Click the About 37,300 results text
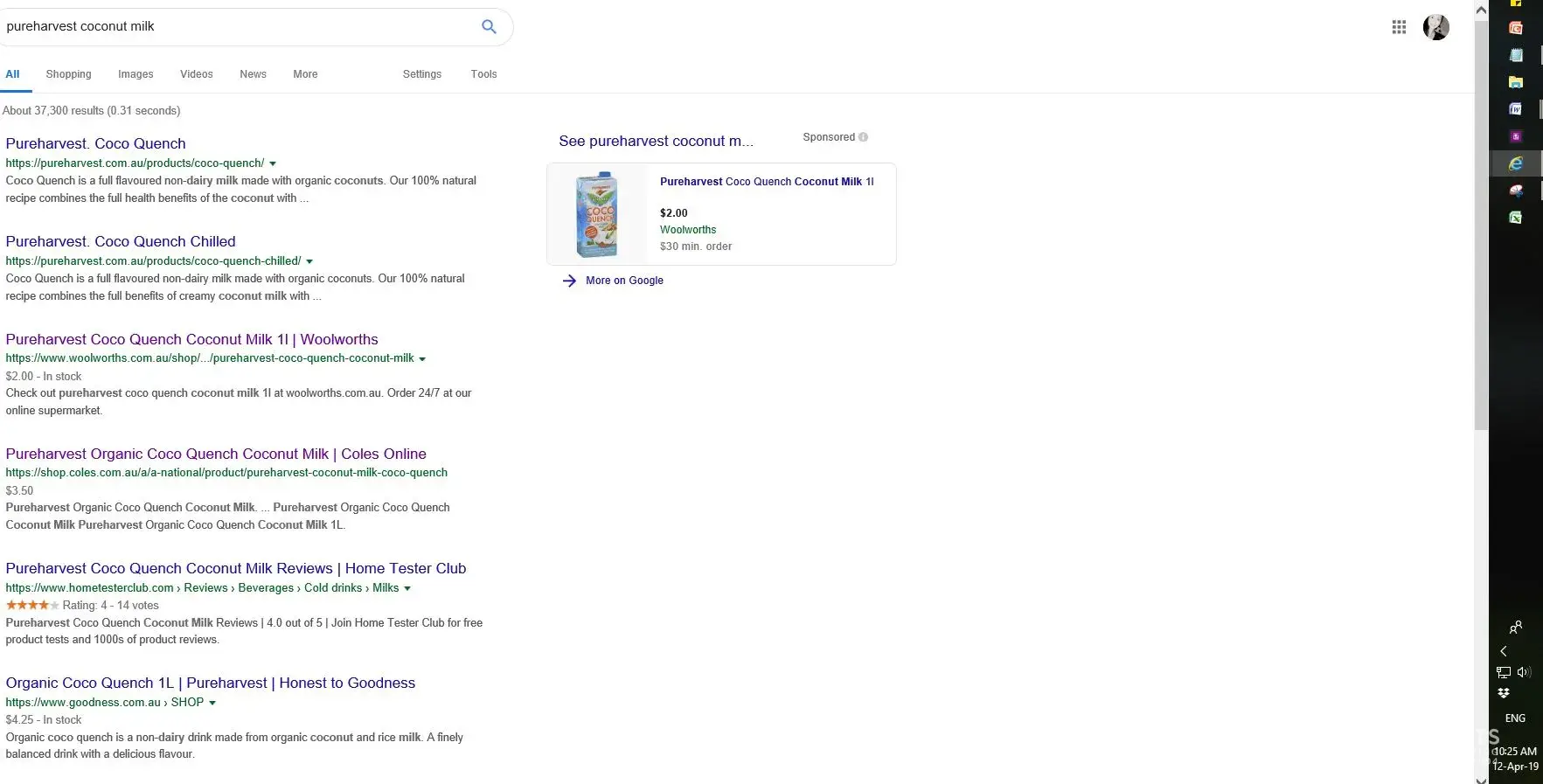This screenshot has height=784, width=1543. pyautogui.click(x=92, y=111)
